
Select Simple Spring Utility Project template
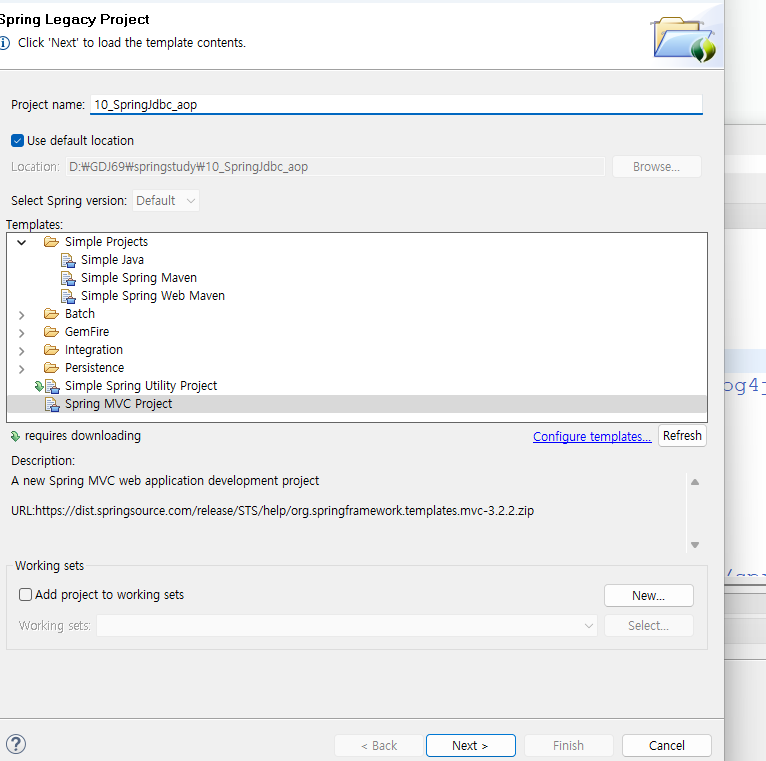tap(141, 386)
